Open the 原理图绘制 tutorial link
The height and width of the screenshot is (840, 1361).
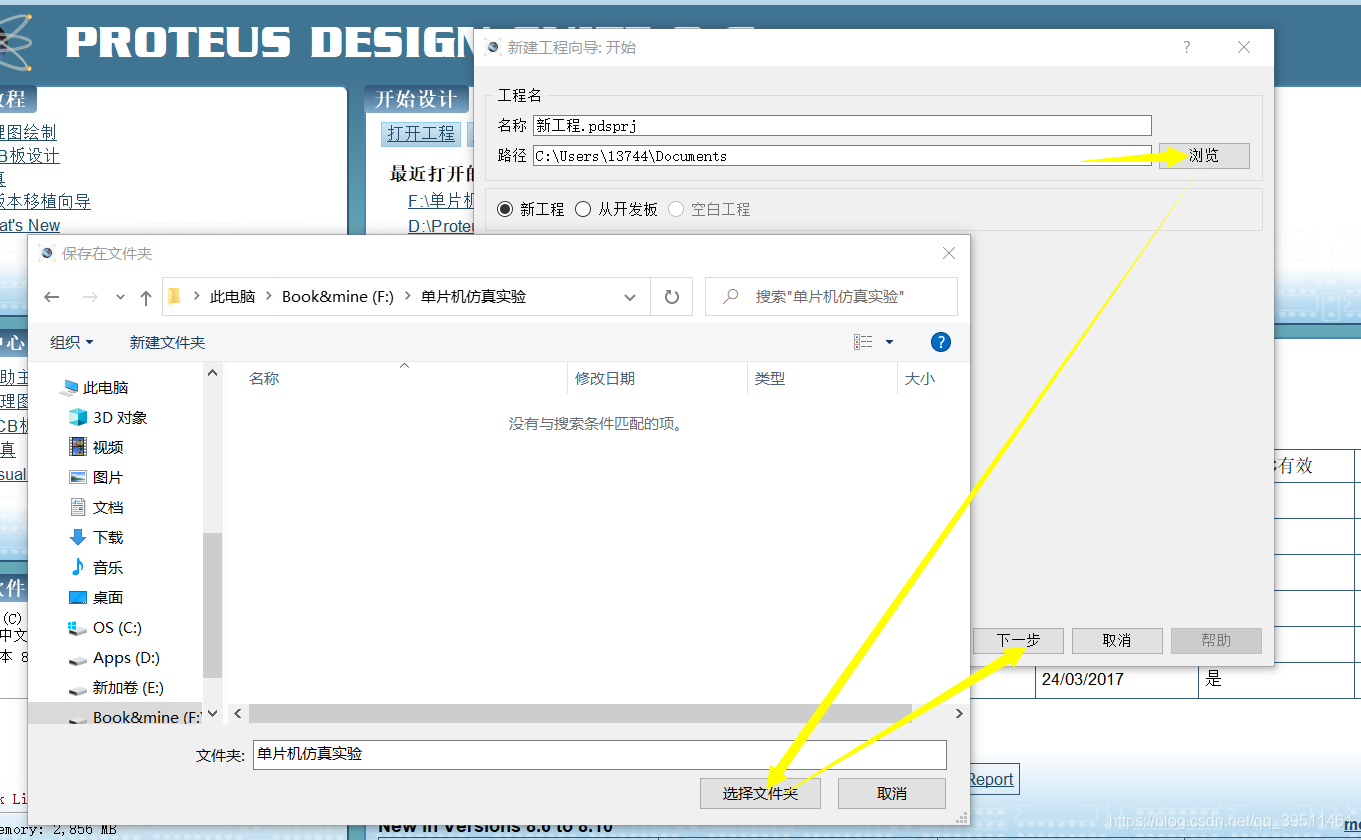28,133
